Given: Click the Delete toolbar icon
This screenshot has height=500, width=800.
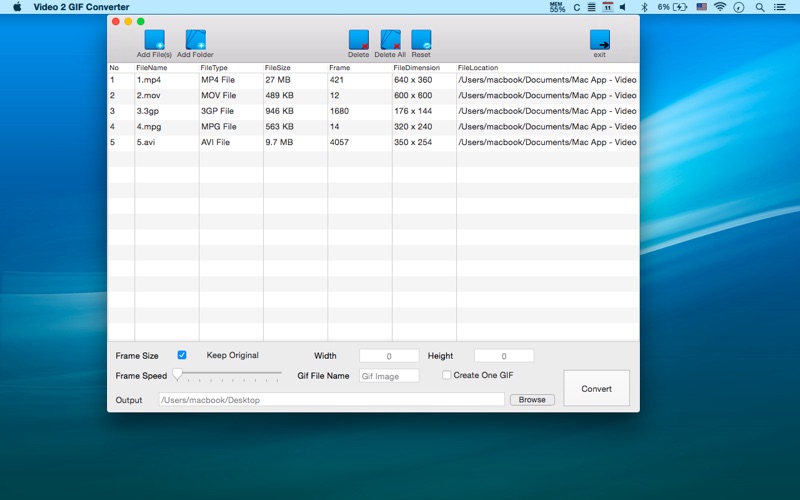Looking at the screenshot, I should pyautogui.click(x=359, y=40).
